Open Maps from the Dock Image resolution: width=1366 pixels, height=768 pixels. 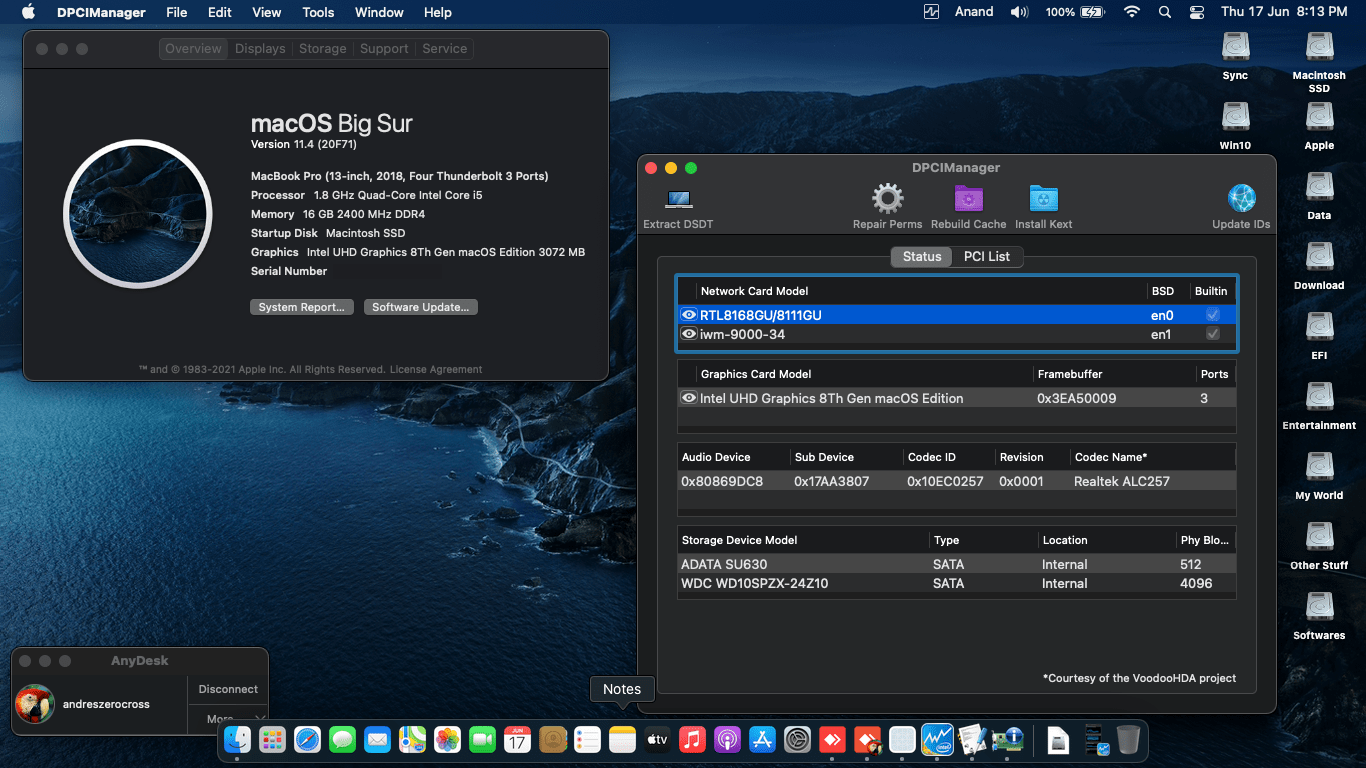click(412, 740)
